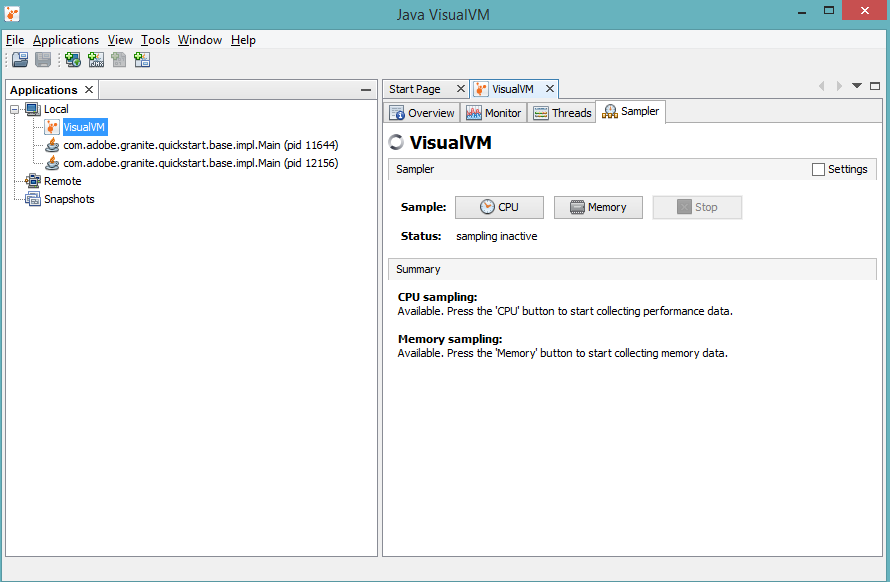This screenshot has height=582, width=890.
Task: Click the Sampler section header
Action: 632,169
